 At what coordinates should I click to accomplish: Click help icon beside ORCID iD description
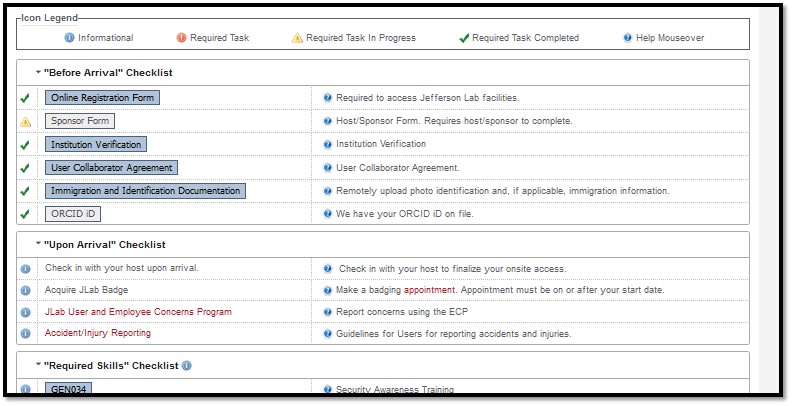click(x=328, y=214)
